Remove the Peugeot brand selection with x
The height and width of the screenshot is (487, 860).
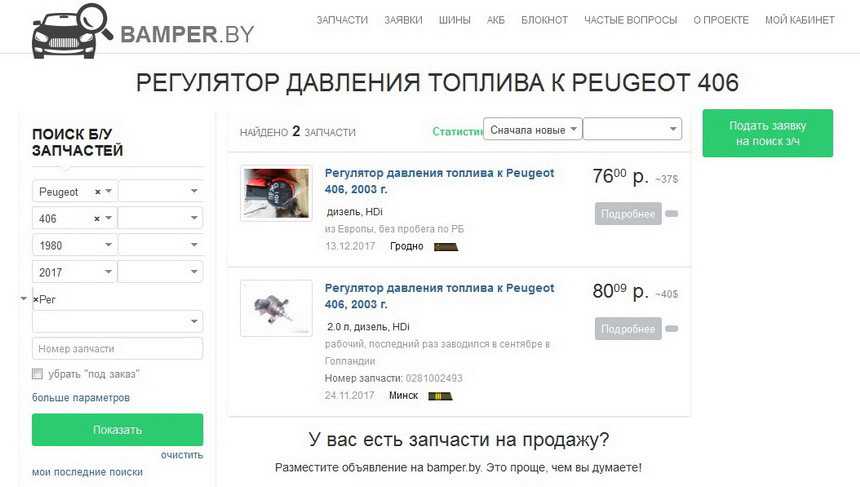(98, 192)
